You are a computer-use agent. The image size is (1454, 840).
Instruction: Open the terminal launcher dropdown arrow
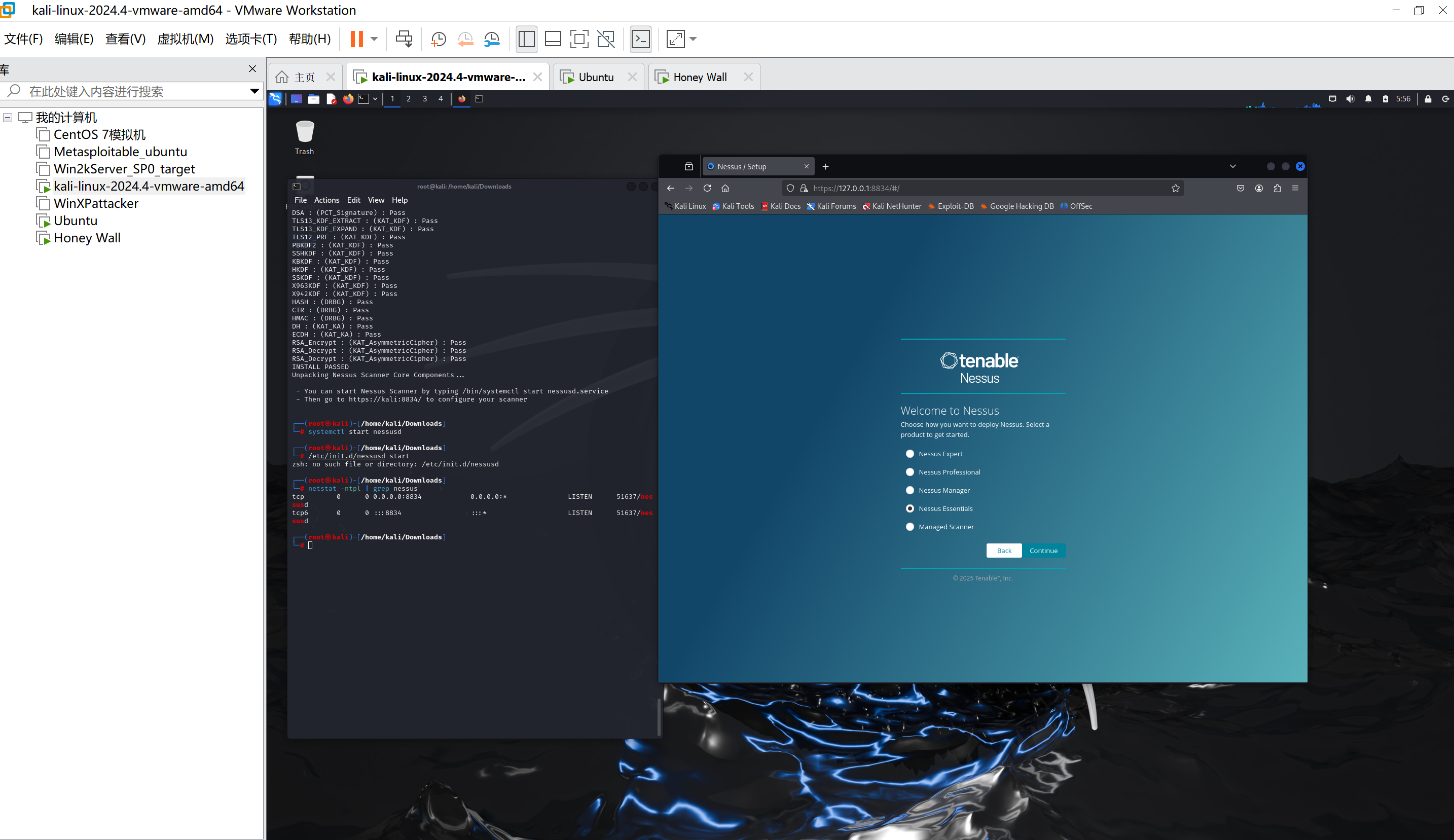(x=375, y=99)
